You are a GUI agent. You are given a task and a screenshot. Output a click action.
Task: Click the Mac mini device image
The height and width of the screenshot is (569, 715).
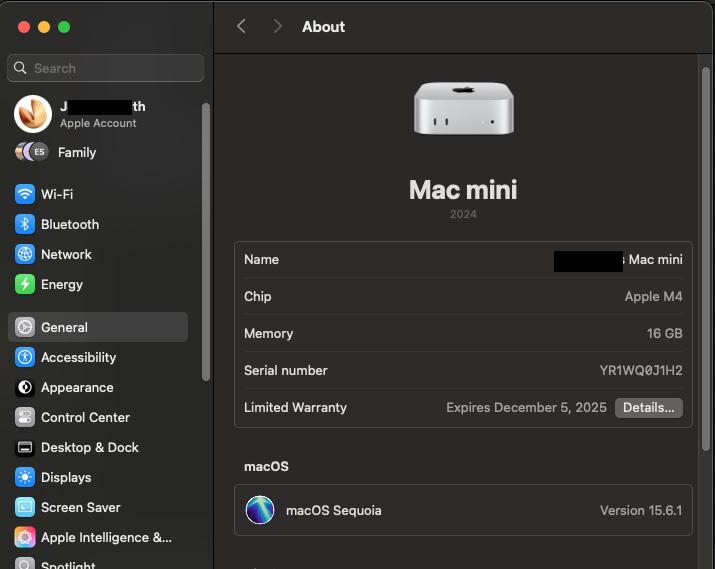(464, 108)
